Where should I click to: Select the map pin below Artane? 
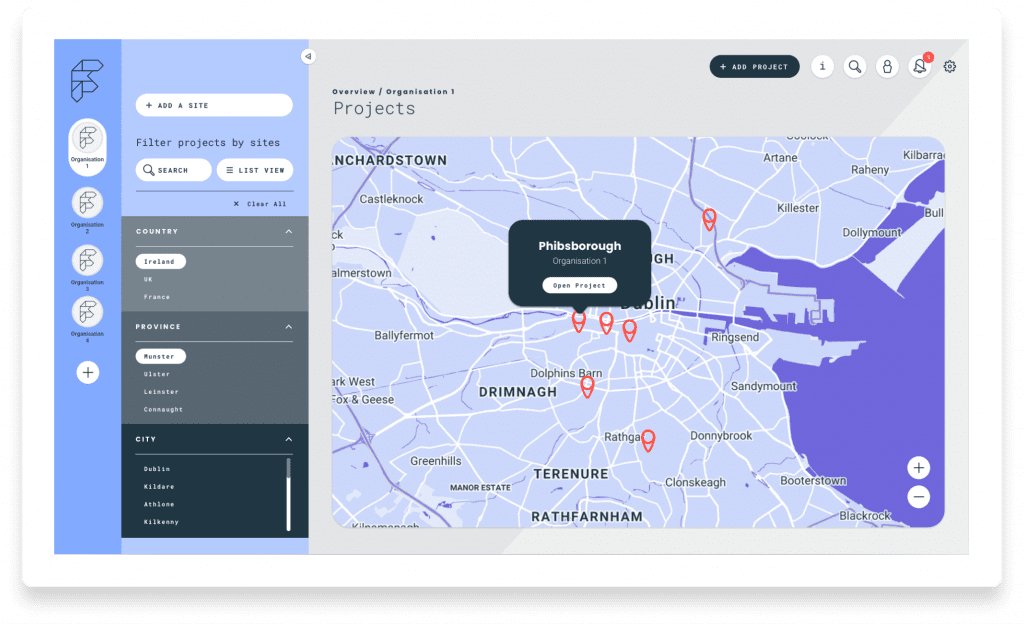(709, 219)
